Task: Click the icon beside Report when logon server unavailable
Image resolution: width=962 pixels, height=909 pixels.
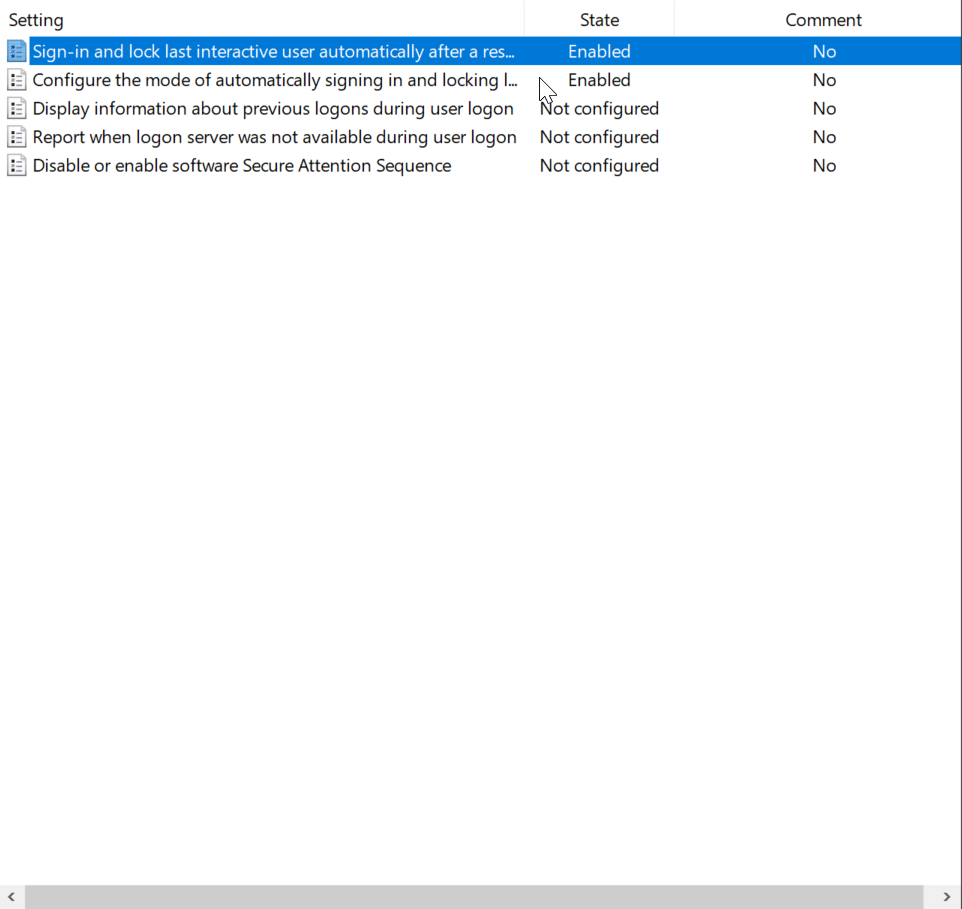Action: (16, 137)
